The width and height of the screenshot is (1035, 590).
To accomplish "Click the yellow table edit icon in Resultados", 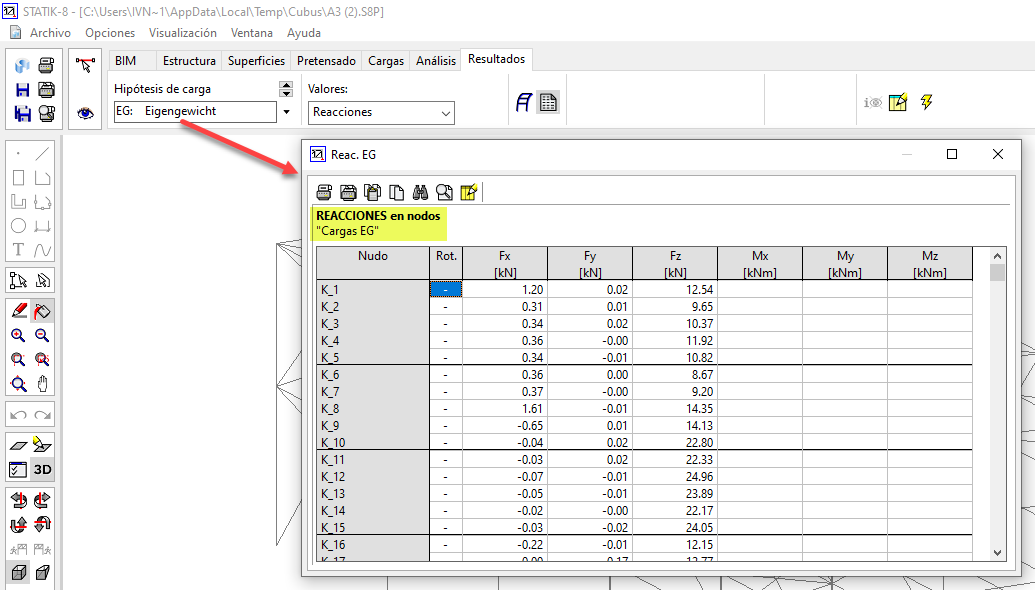I will click(898, 102).
